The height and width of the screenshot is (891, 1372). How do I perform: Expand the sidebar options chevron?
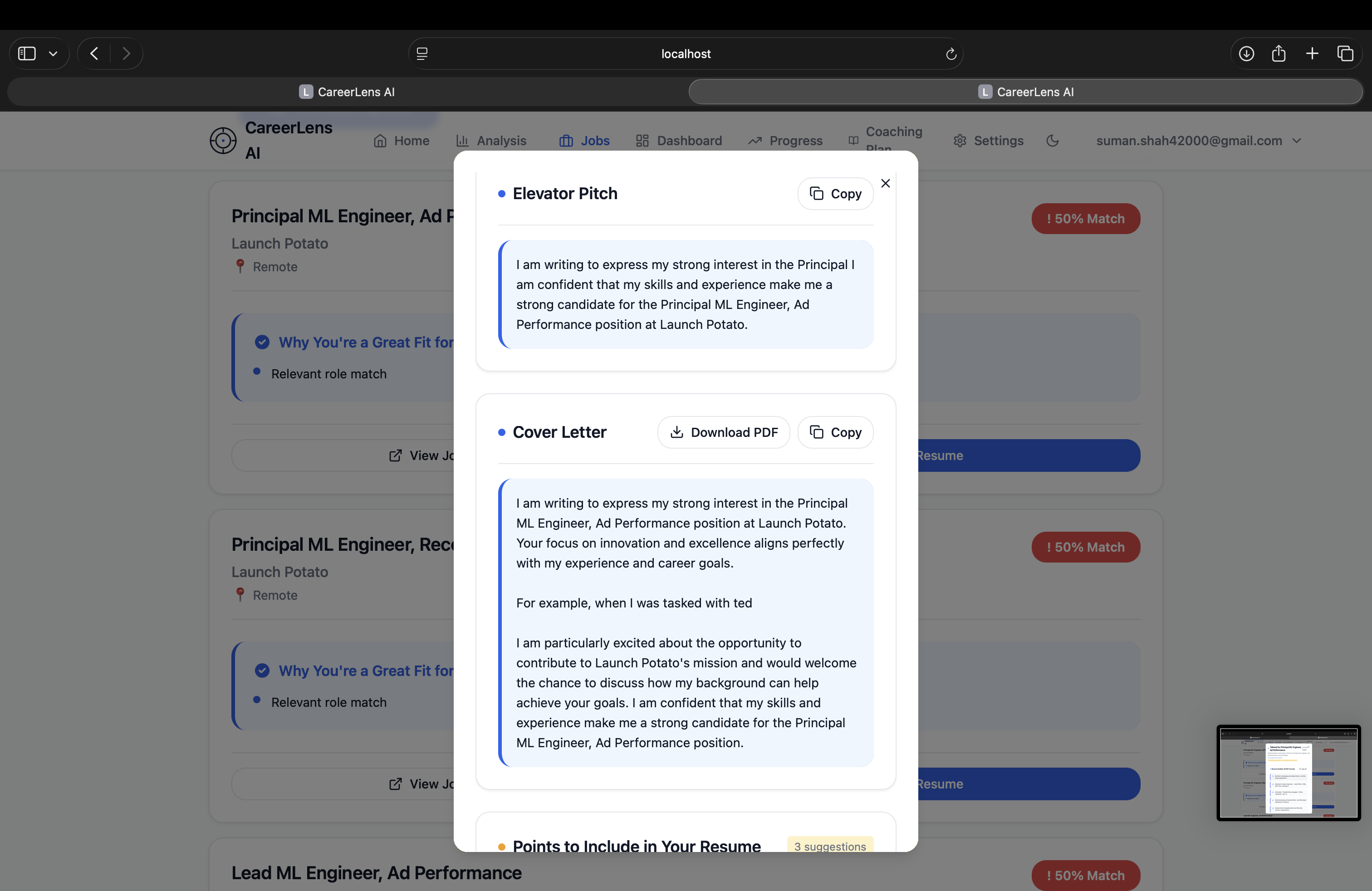click(x=53, y=54)
